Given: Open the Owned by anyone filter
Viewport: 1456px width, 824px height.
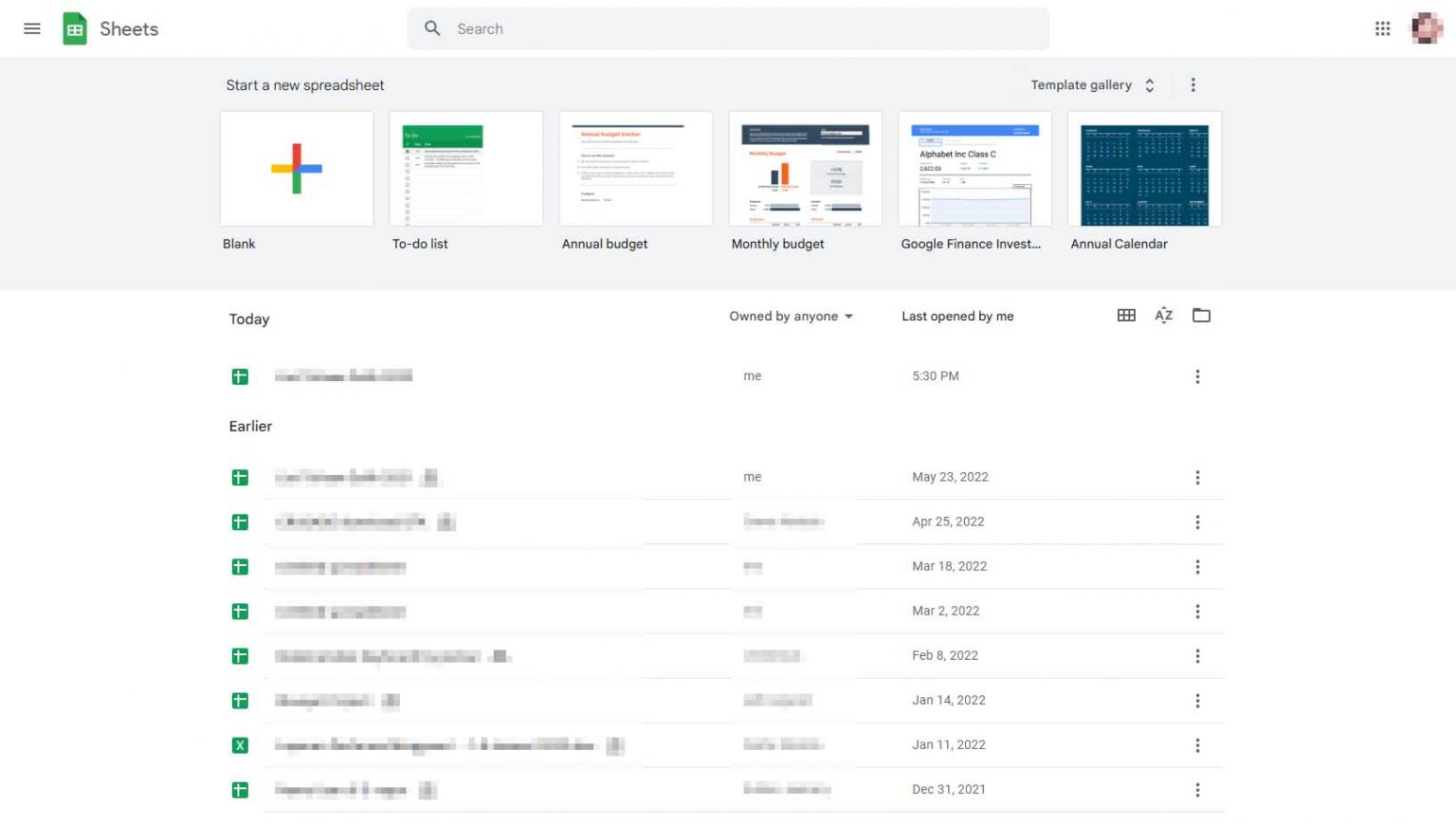Looking at the screenshot, I should point(792,316).
